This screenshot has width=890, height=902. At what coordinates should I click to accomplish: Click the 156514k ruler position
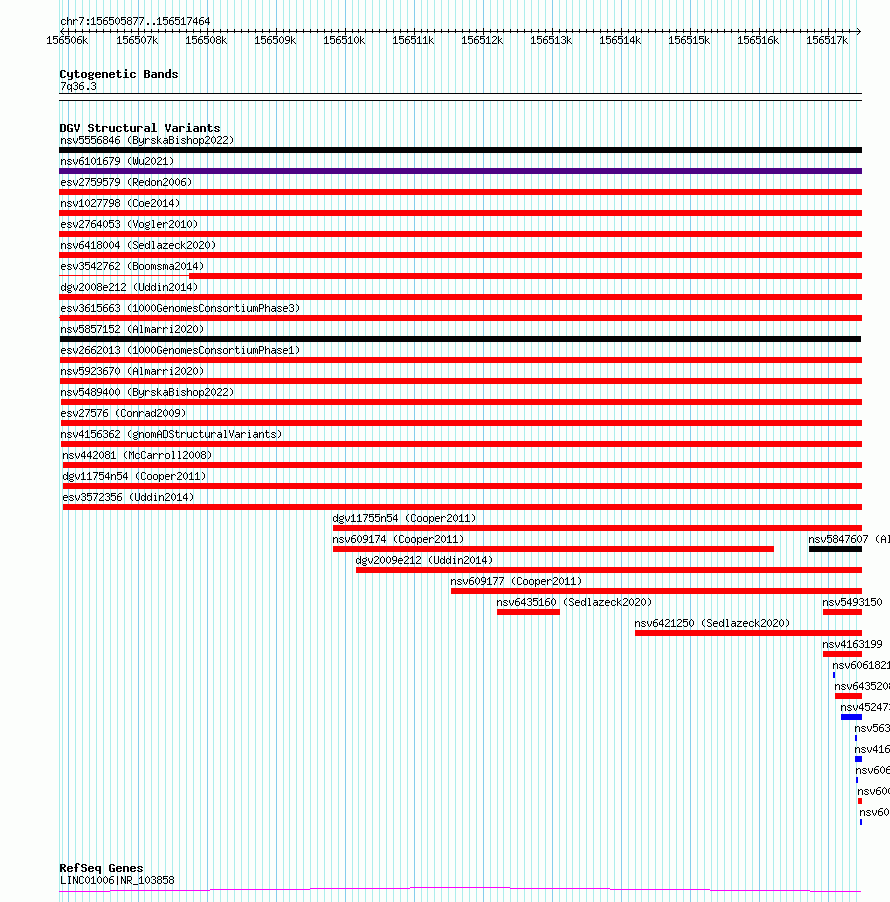620,40
